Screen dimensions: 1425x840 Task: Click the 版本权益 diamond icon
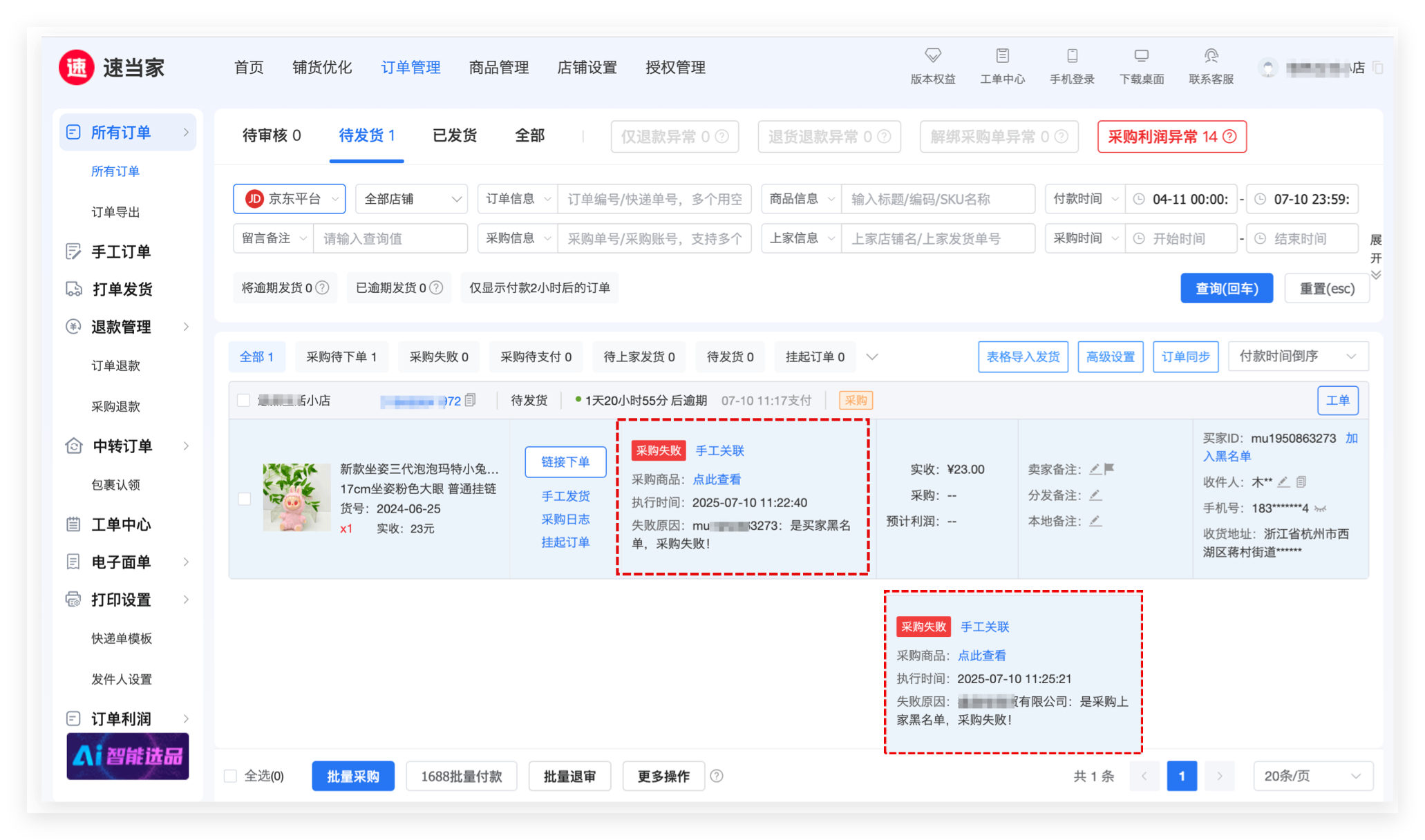tap(933, 56)
